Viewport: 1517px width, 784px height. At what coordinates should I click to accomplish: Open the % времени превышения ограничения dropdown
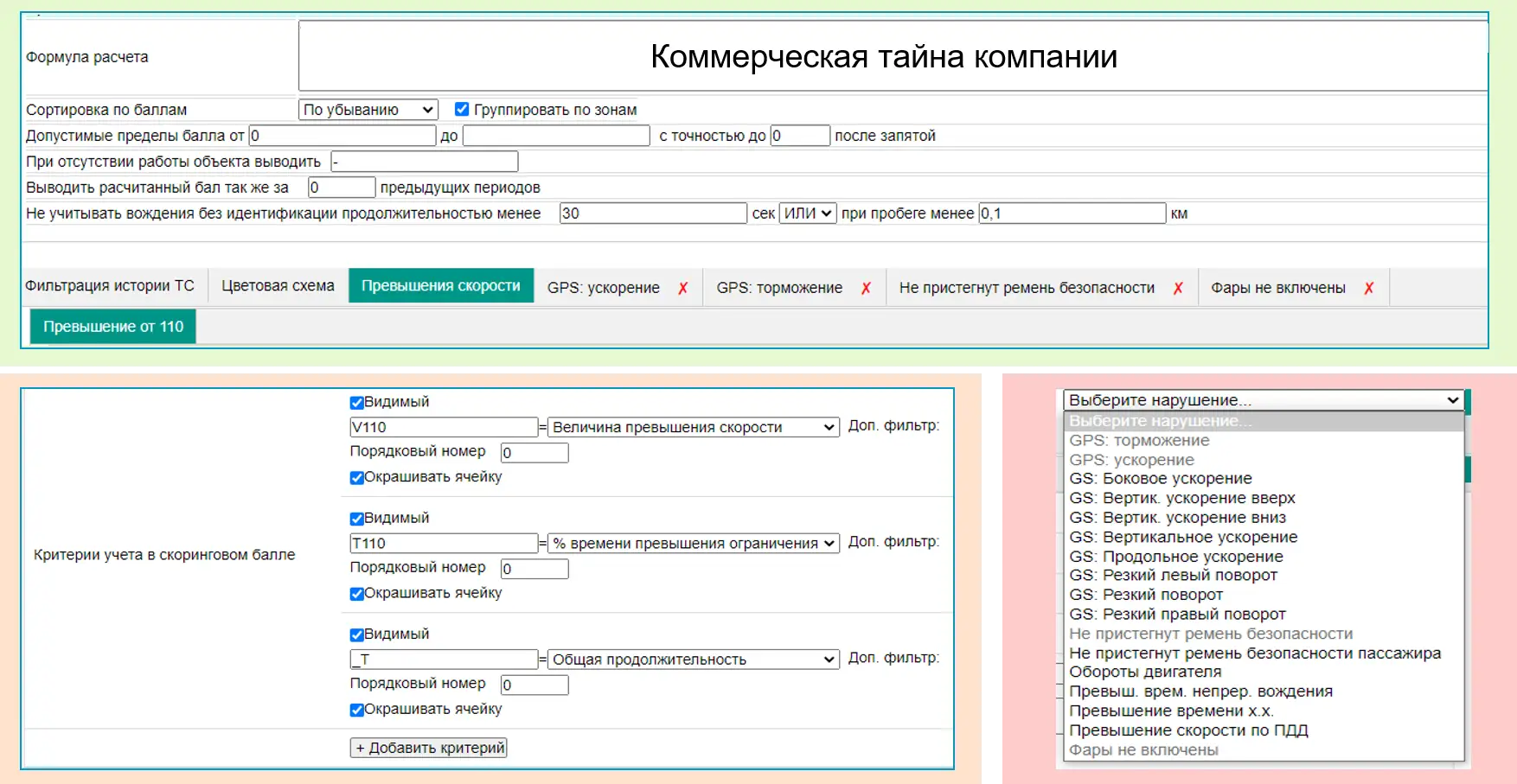click(x=694, y=544)
